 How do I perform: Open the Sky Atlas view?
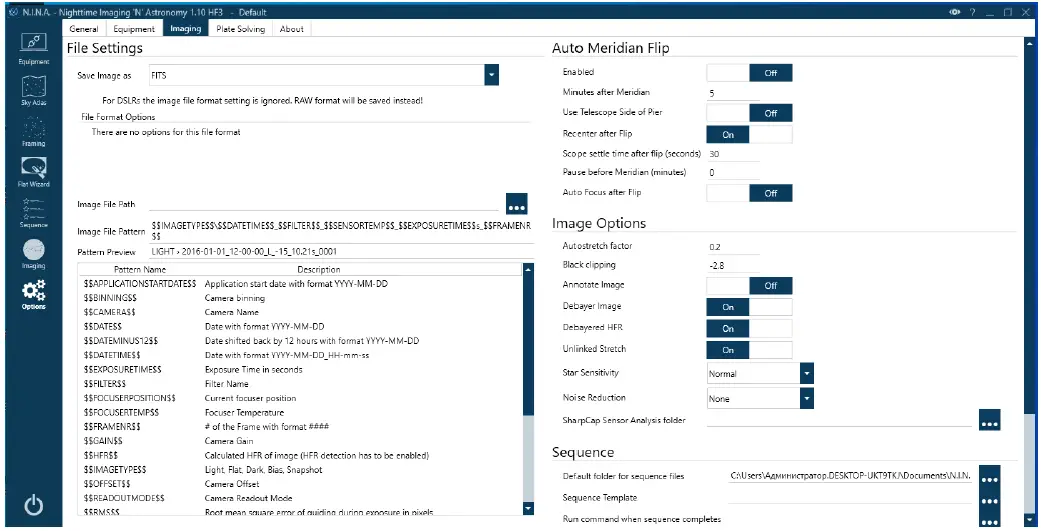pos(33,89)
